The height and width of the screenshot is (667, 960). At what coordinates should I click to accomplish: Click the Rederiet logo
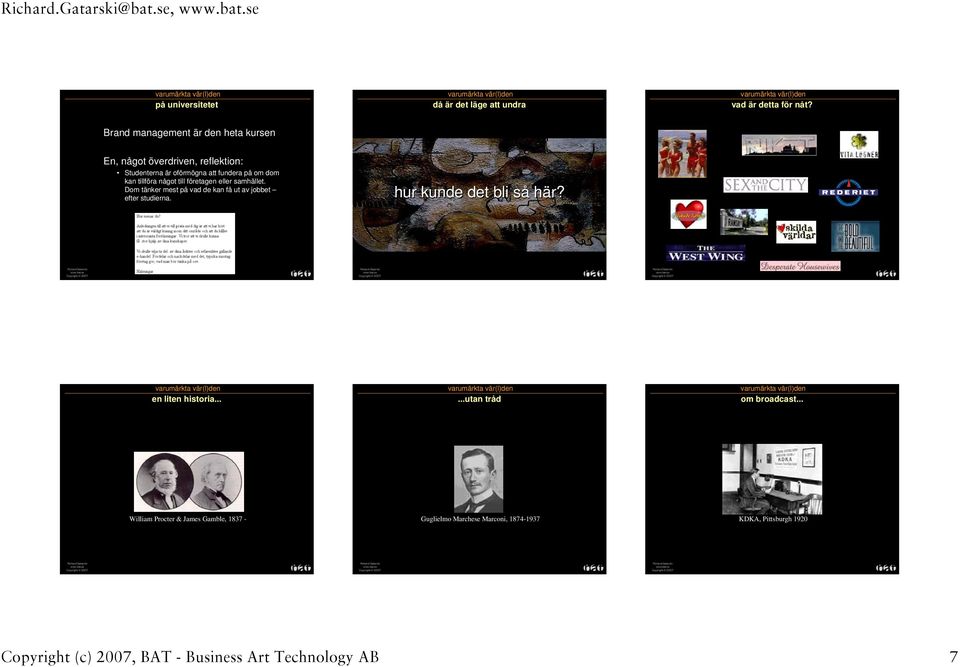click(x=848, y=192)
